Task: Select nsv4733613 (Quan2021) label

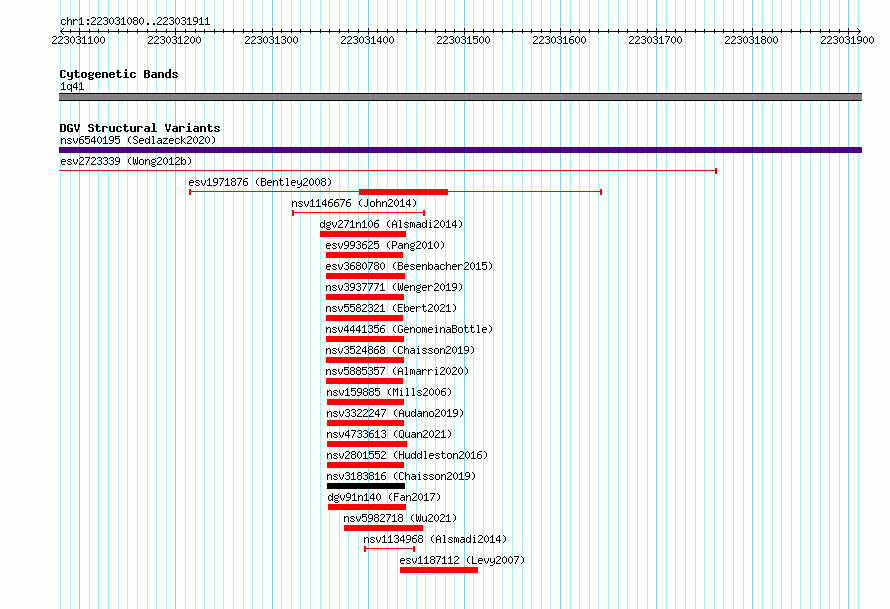Action: coord(389,434)
